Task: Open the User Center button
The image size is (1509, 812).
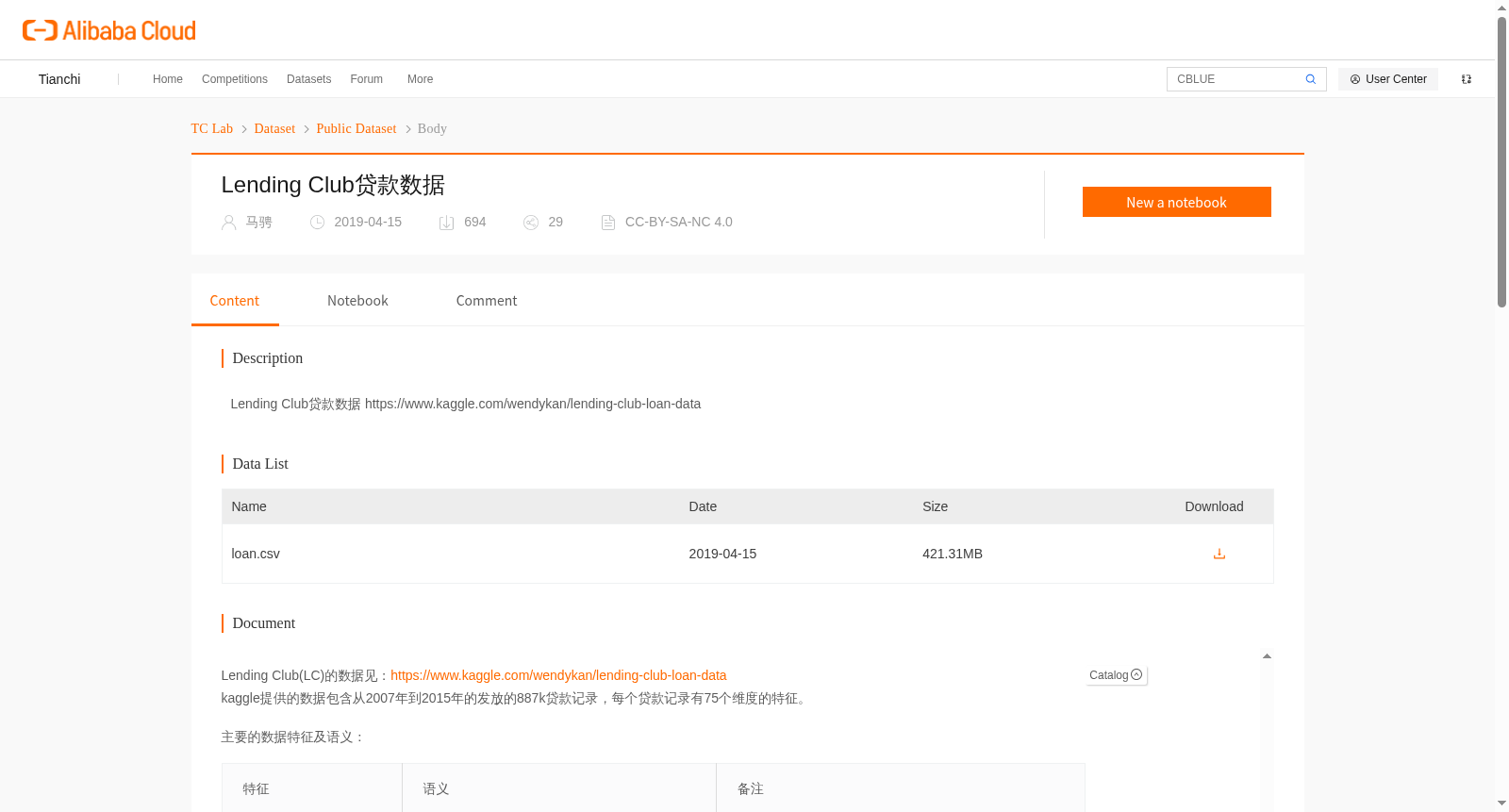Action: pyautogui.click(x=1388, y=79)
